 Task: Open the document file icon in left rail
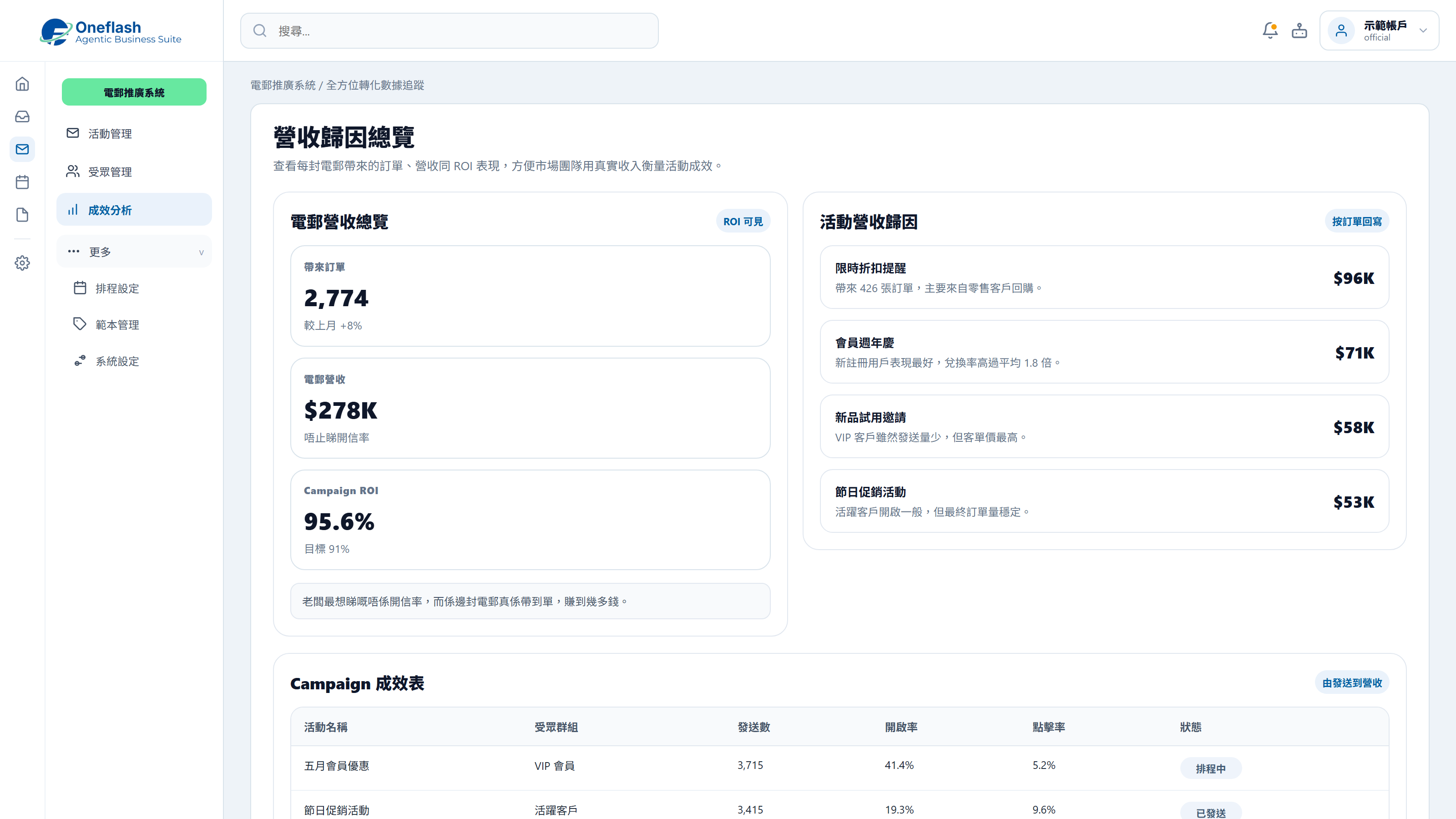[22, 215]
